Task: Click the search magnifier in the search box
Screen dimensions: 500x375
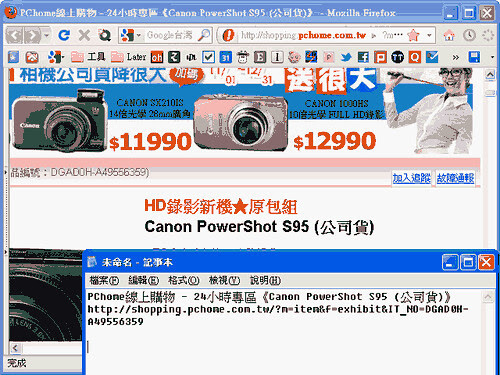Action: click(204, 35)
